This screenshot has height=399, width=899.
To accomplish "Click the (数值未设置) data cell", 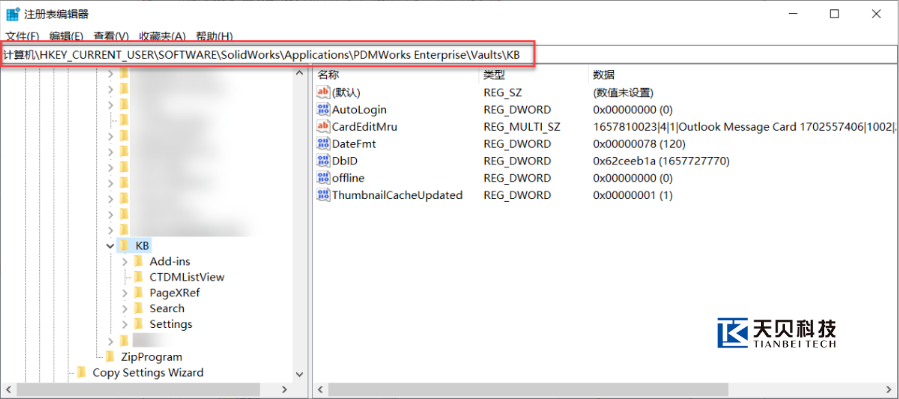I will (623, 92).
